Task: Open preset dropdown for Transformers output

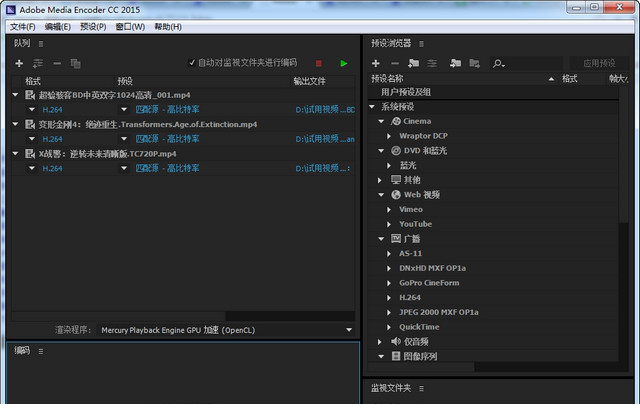Action: click(x=124, y=139)
